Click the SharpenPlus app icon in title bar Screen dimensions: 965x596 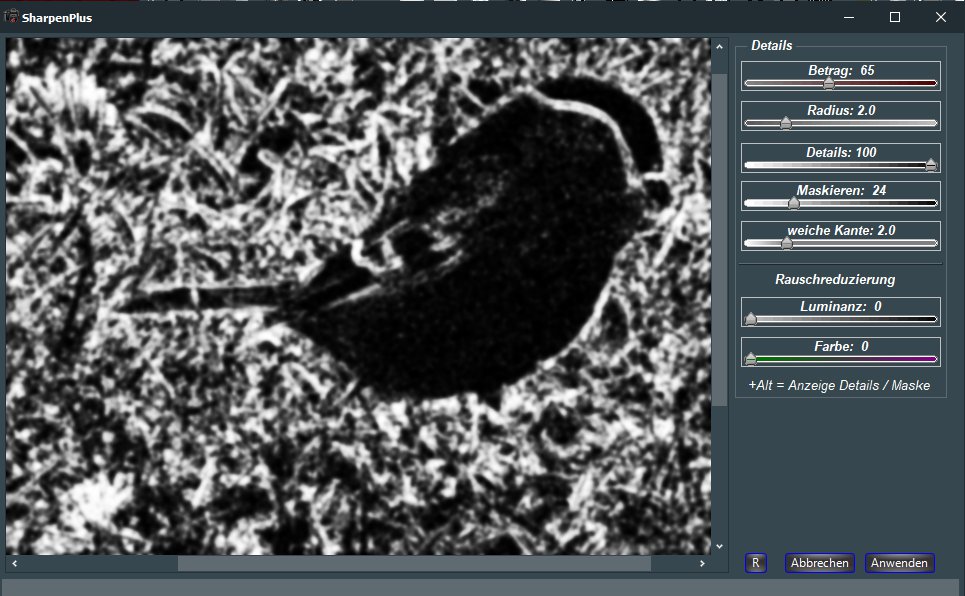13,17
